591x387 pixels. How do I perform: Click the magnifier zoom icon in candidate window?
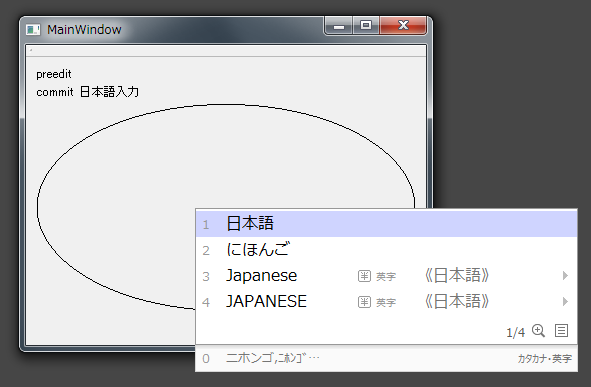(538, 331)
